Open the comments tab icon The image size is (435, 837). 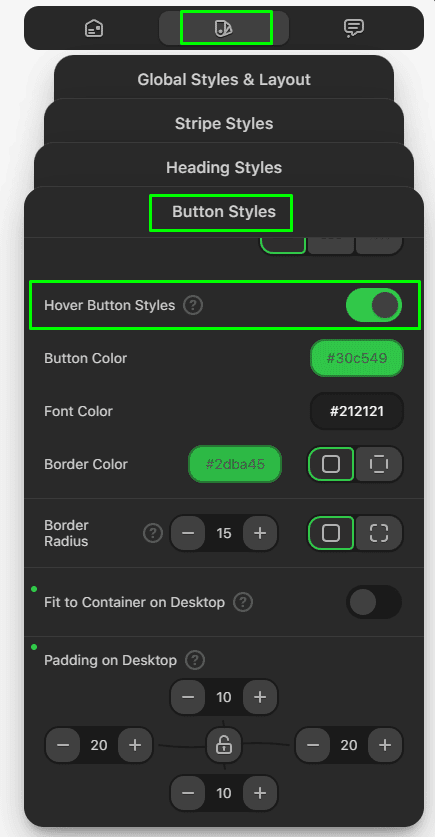tap(353, 28)
